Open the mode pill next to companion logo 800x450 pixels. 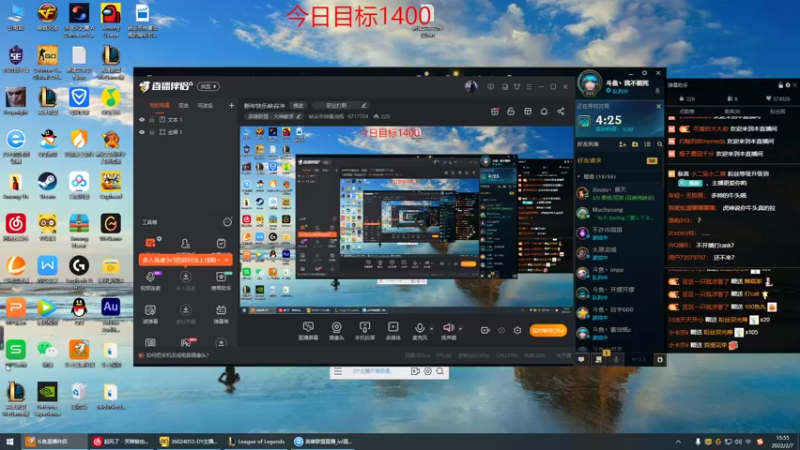(208, 86)
